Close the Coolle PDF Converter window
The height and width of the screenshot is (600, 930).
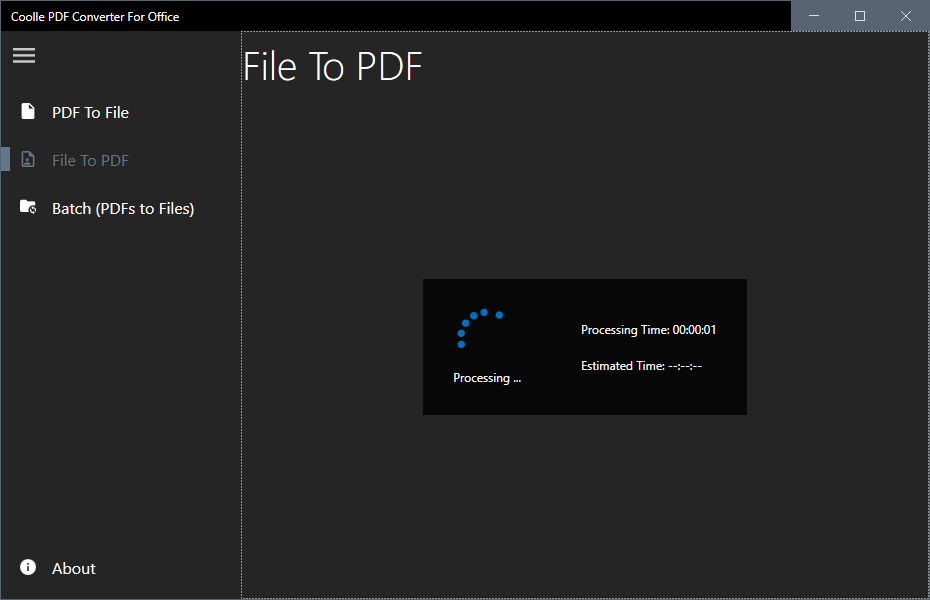[906, 16]
